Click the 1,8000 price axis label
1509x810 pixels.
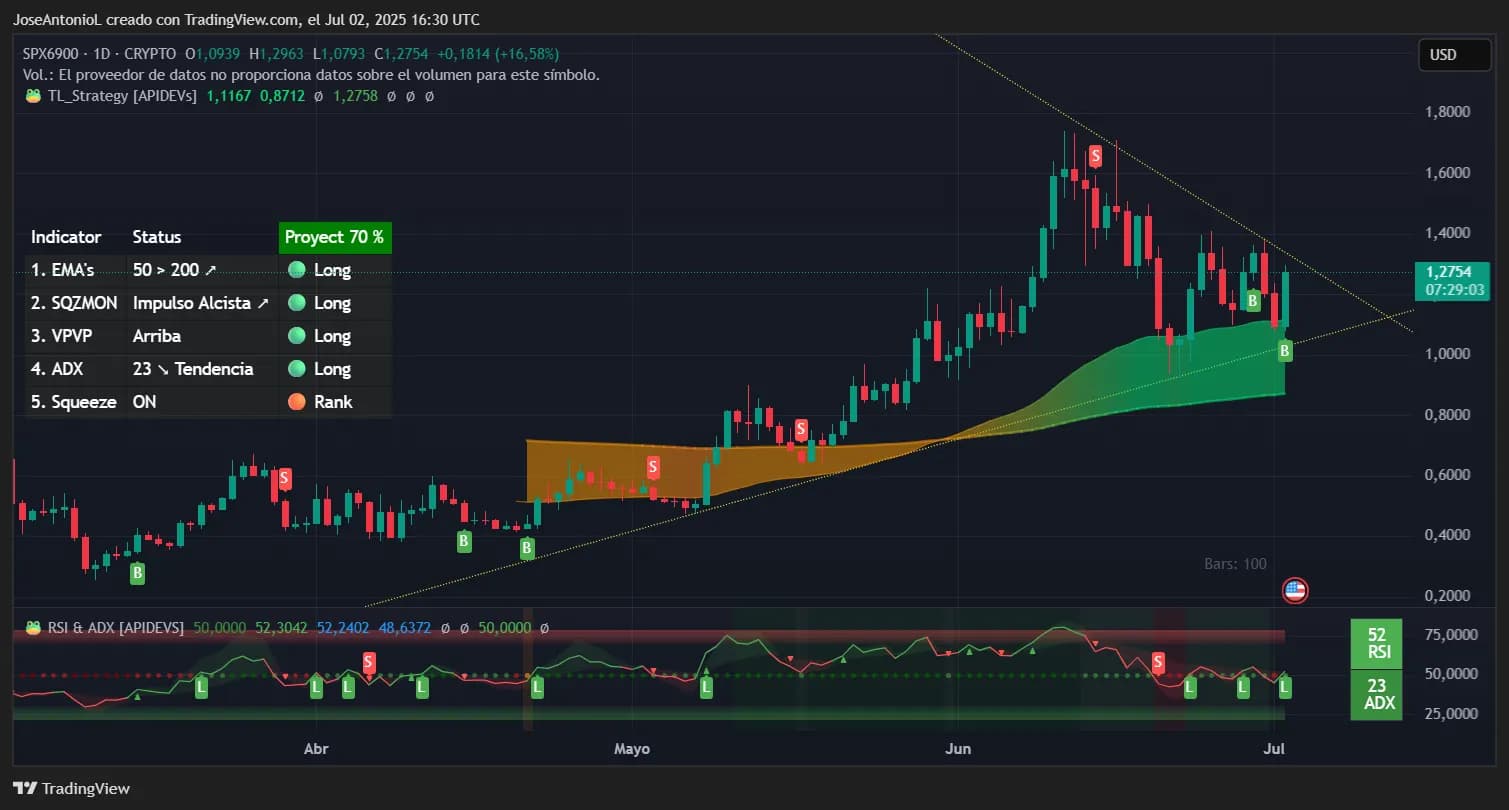click(x=1447, y=112)
